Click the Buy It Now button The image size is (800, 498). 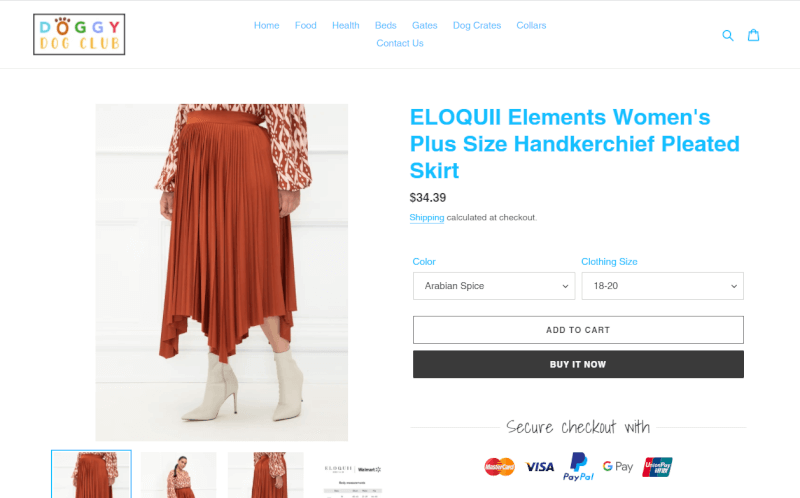[x=578, y=364]
